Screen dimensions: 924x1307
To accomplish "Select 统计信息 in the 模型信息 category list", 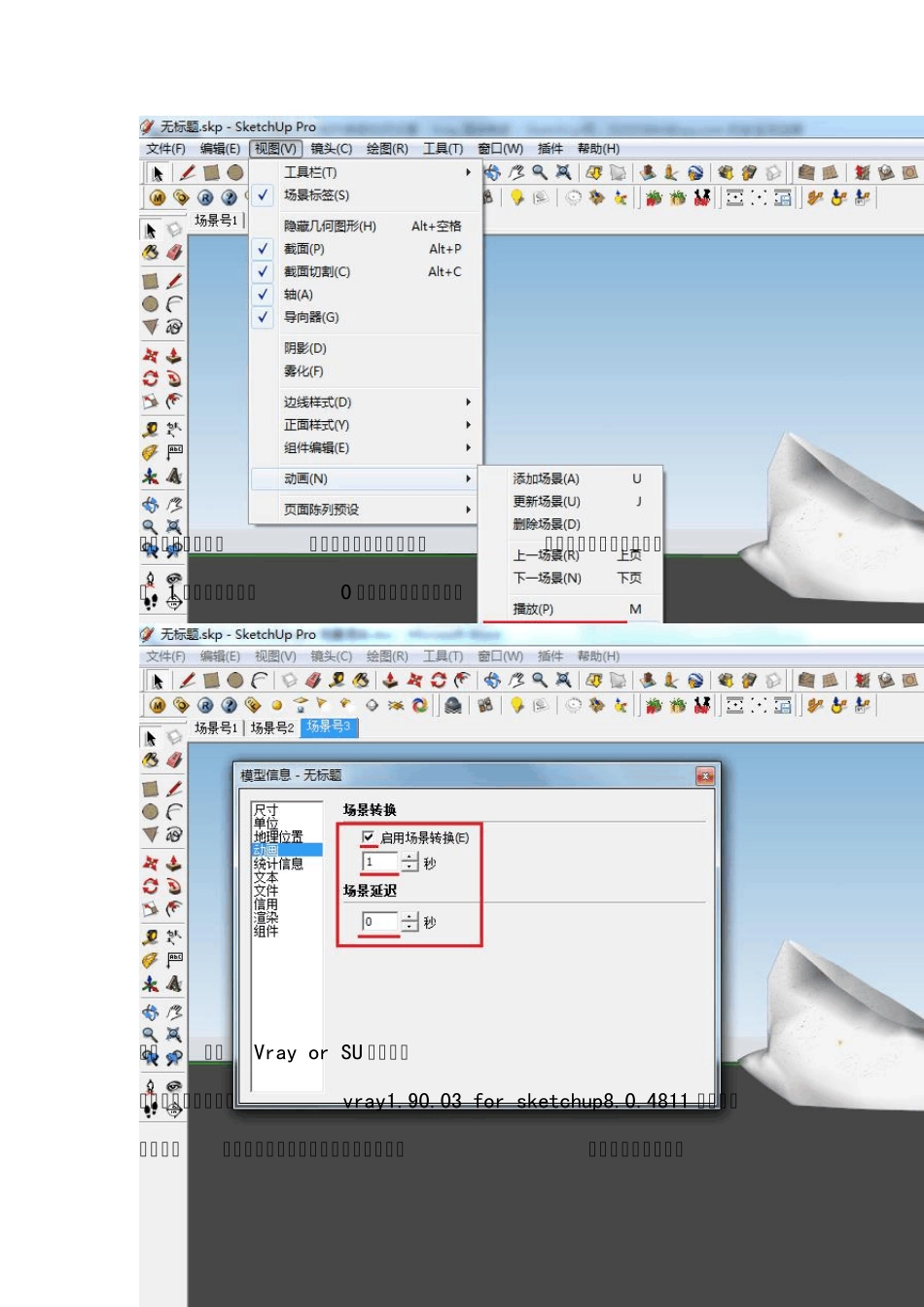I will click(287, 864).
